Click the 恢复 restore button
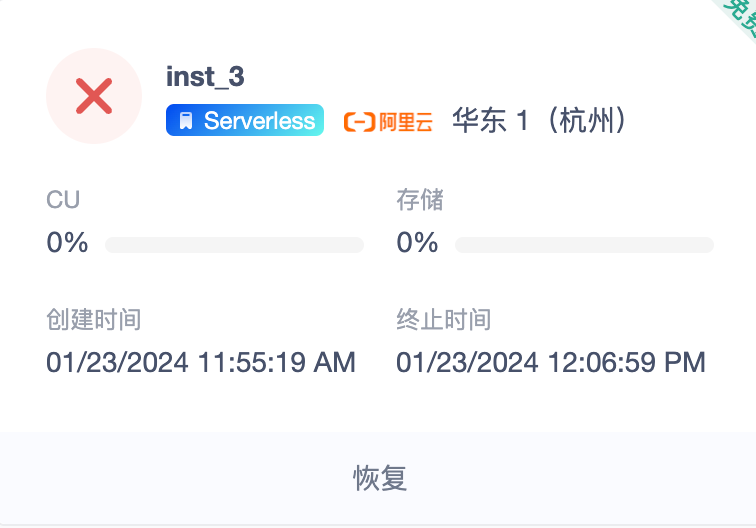 (x=379, y=478)
